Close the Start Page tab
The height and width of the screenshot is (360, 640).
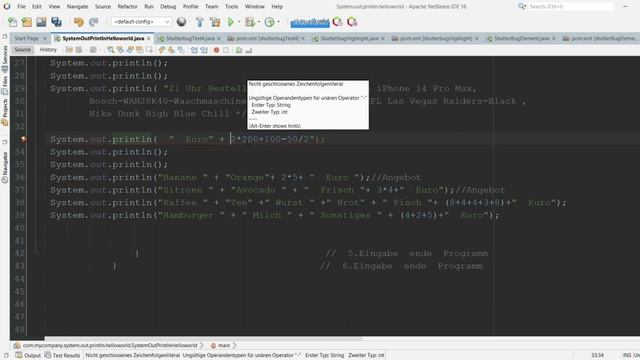pos(45,38)
